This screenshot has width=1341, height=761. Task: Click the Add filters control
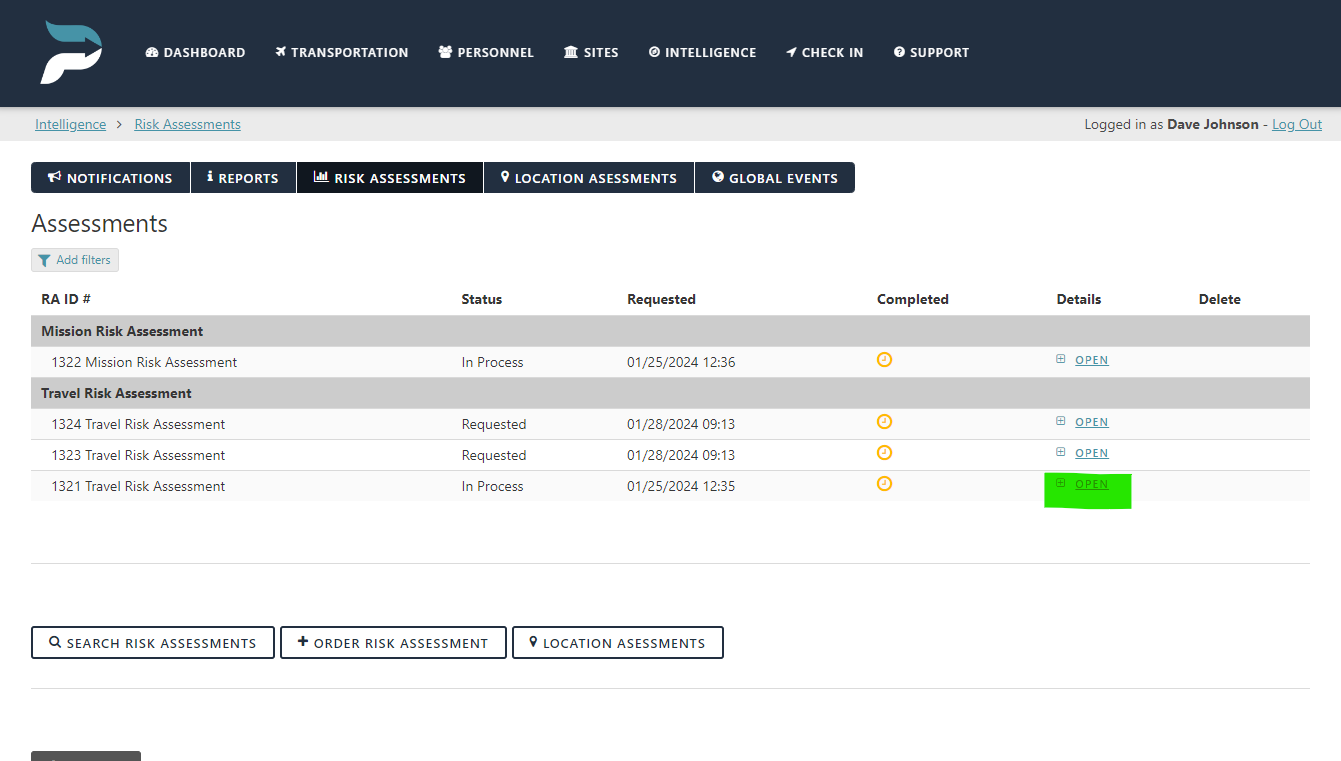click(x=74, y=259)
